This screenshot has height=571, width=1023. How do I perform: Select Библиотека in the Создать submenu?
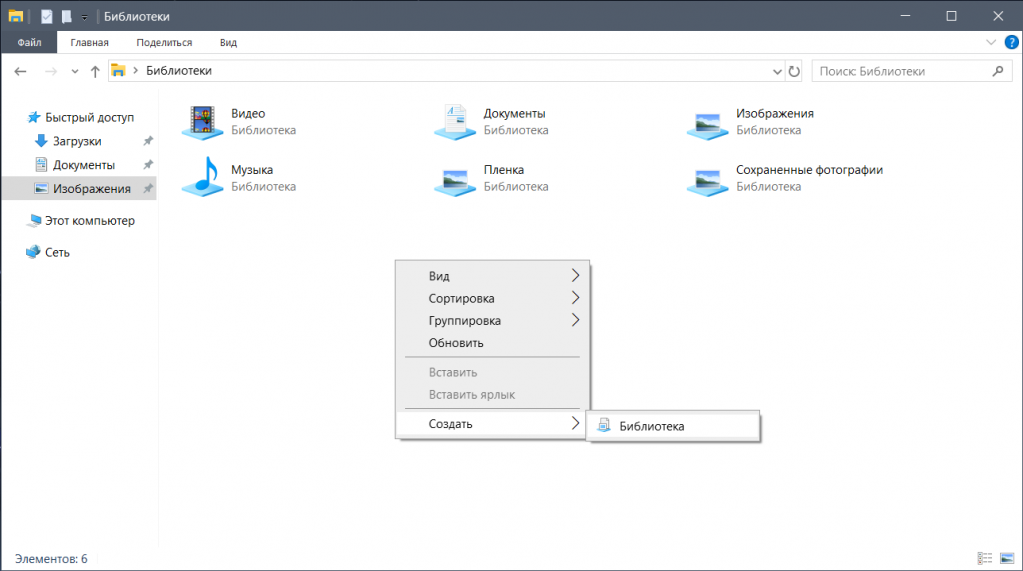coord(651,426)
